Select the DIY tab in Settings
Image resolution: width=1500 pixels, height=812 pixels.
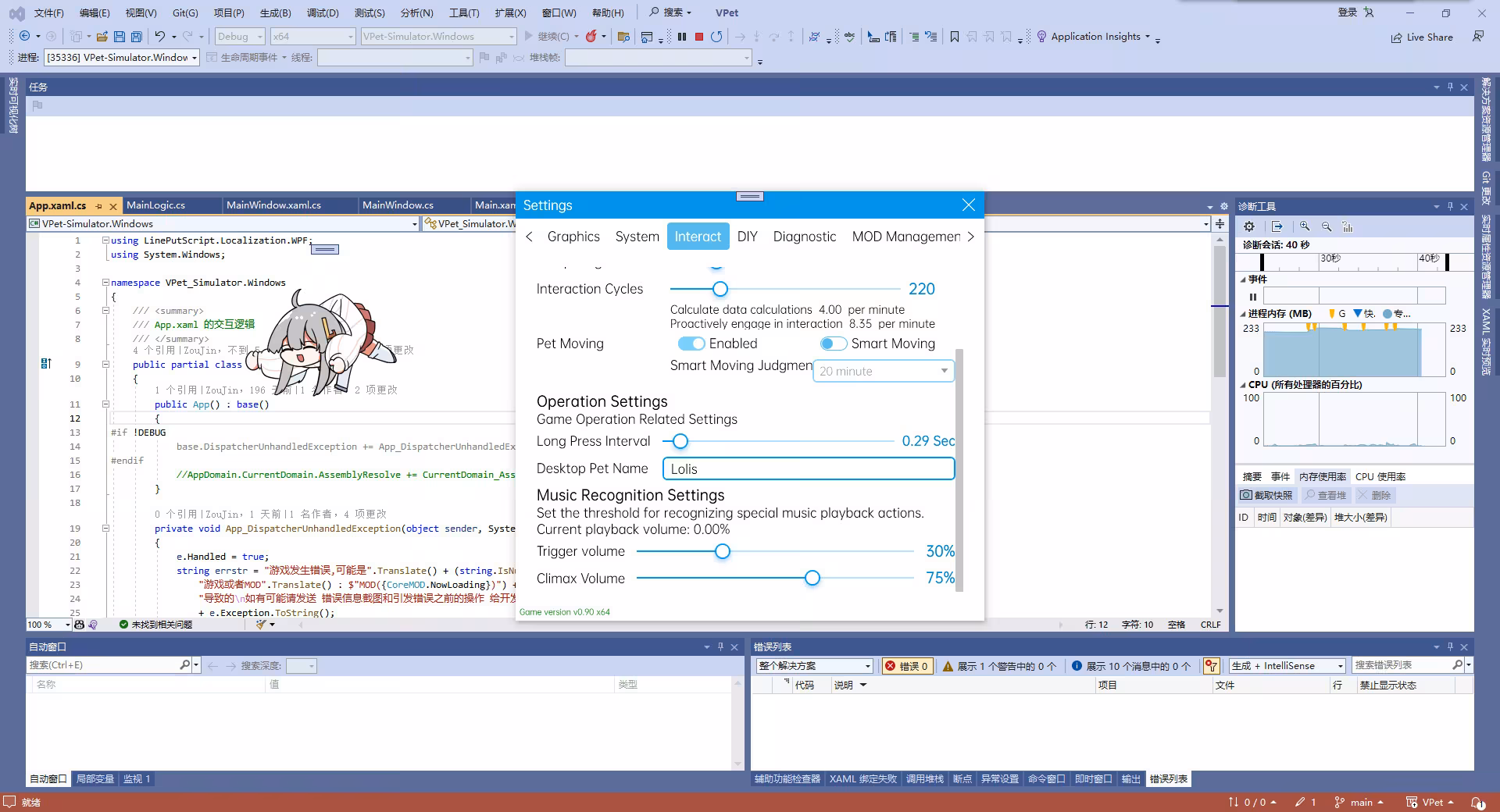coord(748,237)
